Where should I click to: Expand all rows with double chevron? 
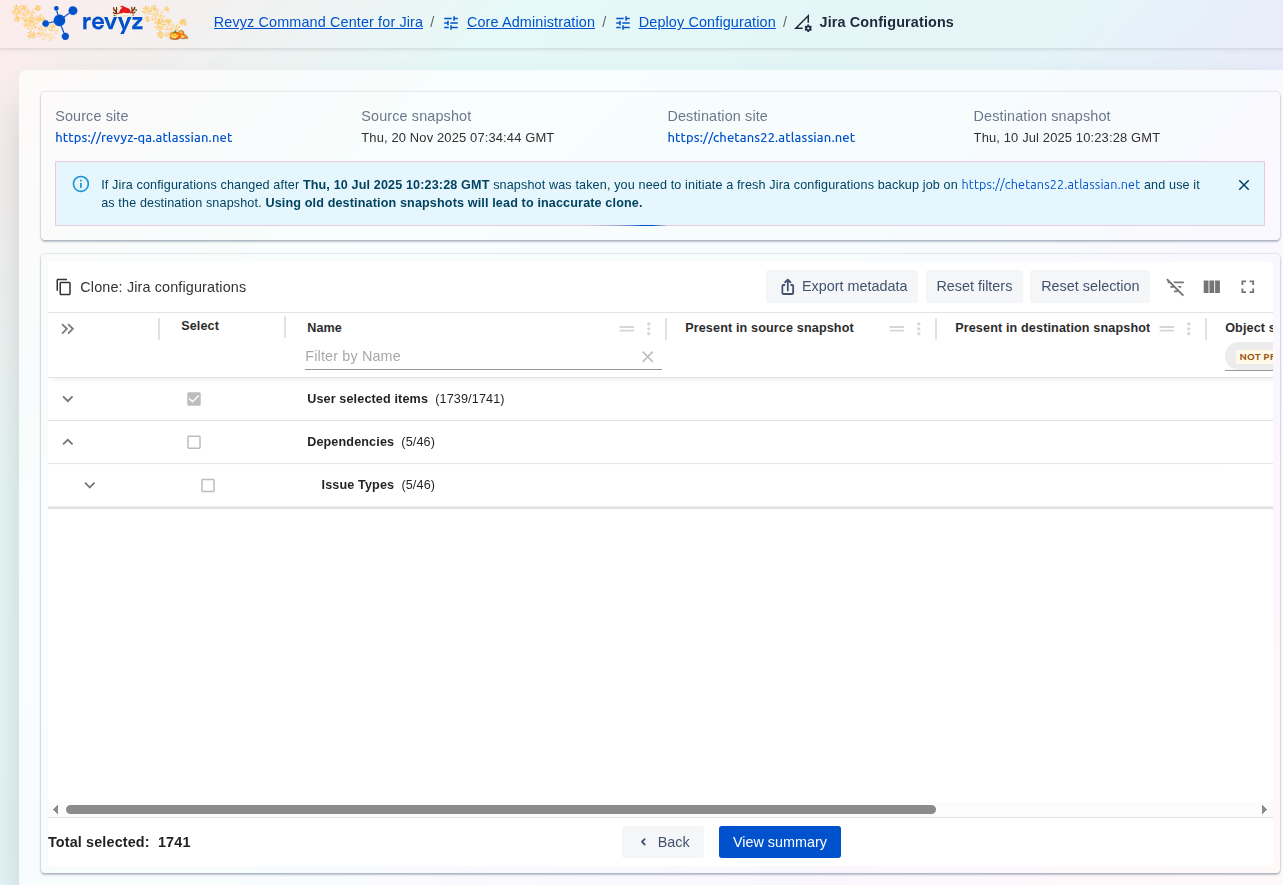68,328
